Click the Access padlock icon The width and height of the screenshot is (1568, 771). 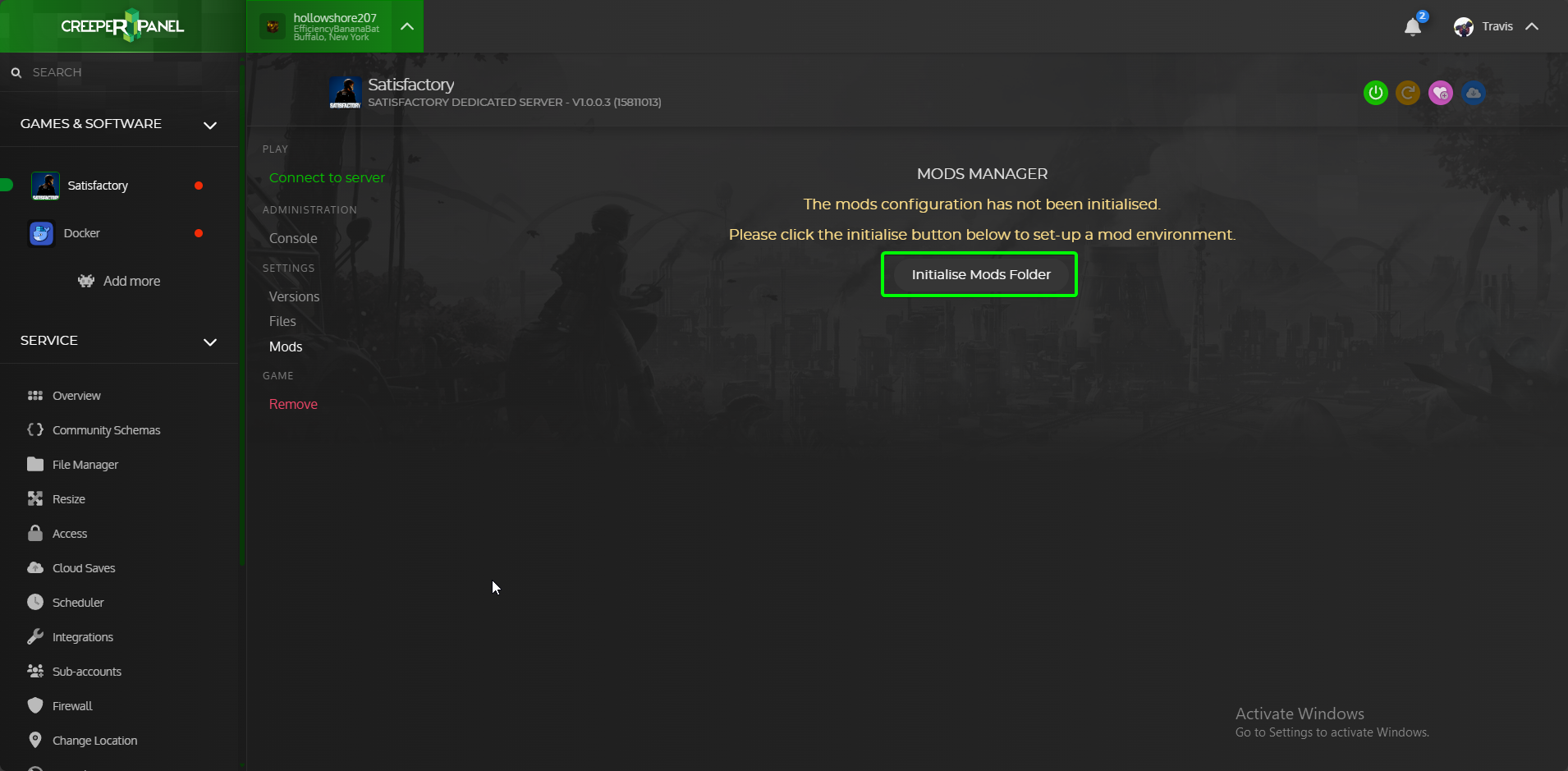tap(35, 533)
